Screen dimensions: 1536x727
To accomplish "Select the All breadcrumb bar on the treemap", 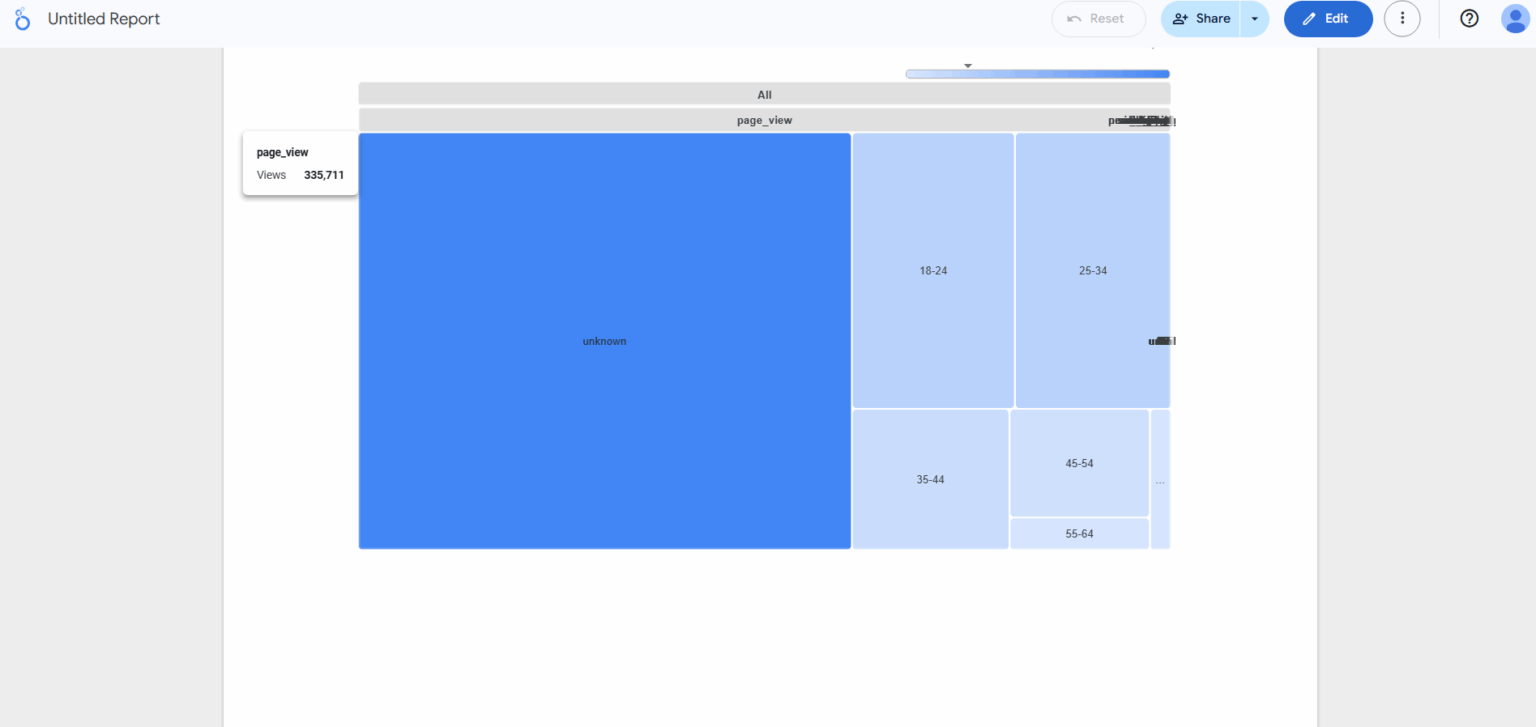I will coord(764,94).
